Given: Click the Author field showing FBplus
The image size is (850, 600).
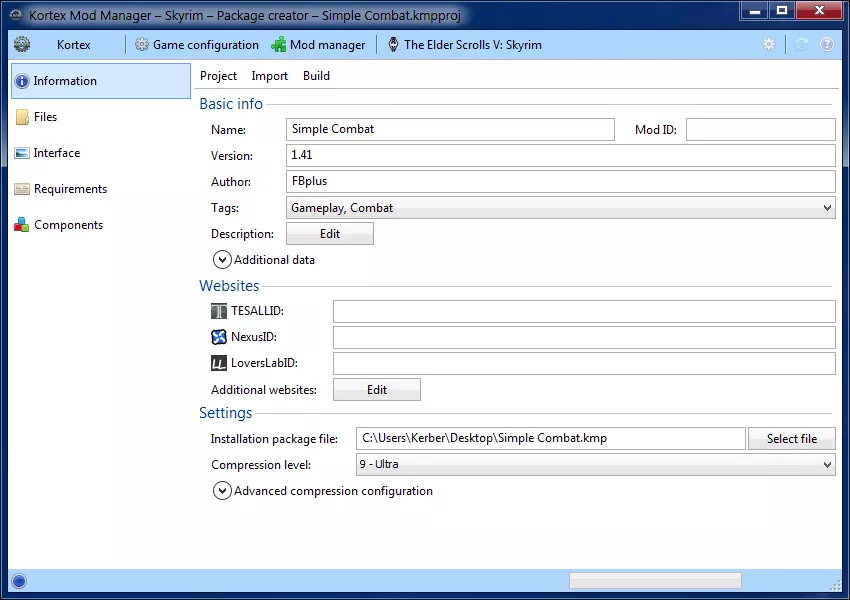Looking at the screenshot, I should pyautogui.click(x=561, y=182).
